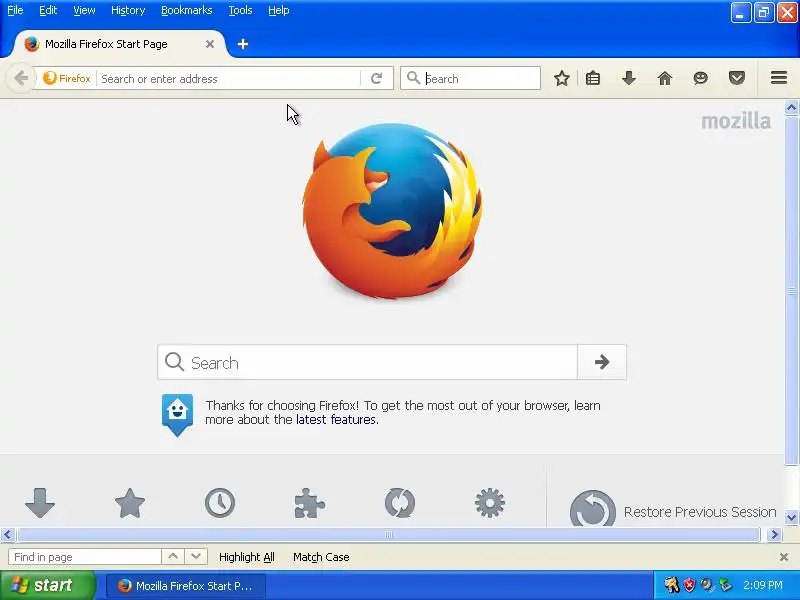Focus the toolbar Search box

click(x=470, y=78)
